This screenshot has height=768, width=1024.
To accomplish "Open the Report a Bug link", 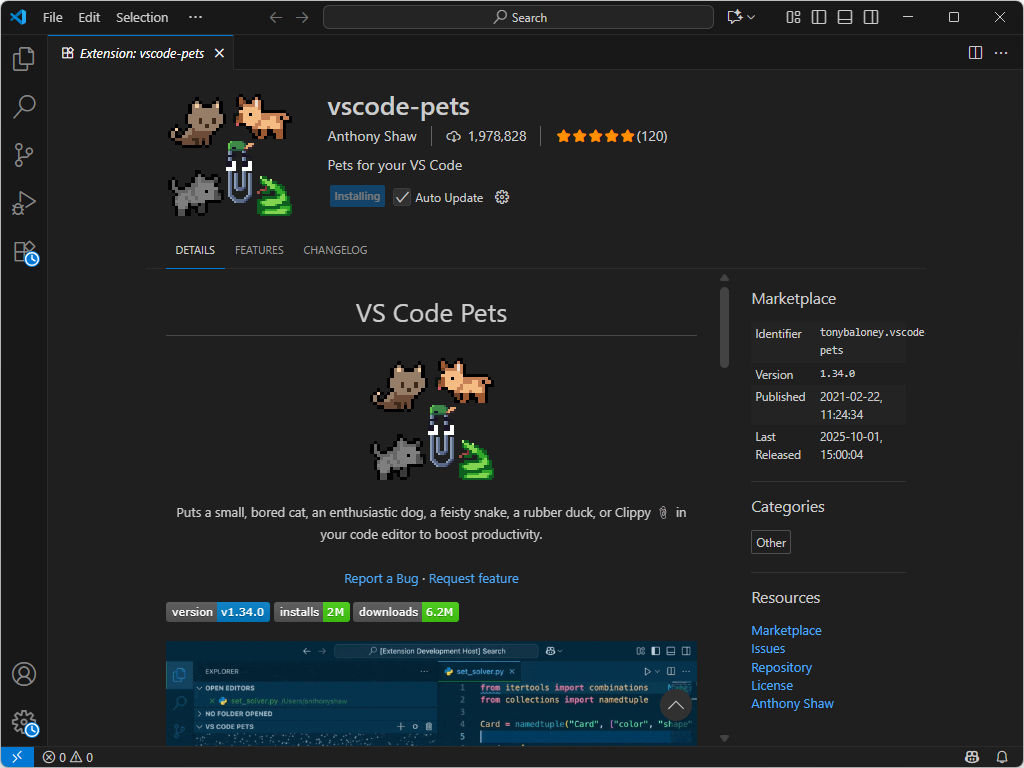I will (381, 578).
